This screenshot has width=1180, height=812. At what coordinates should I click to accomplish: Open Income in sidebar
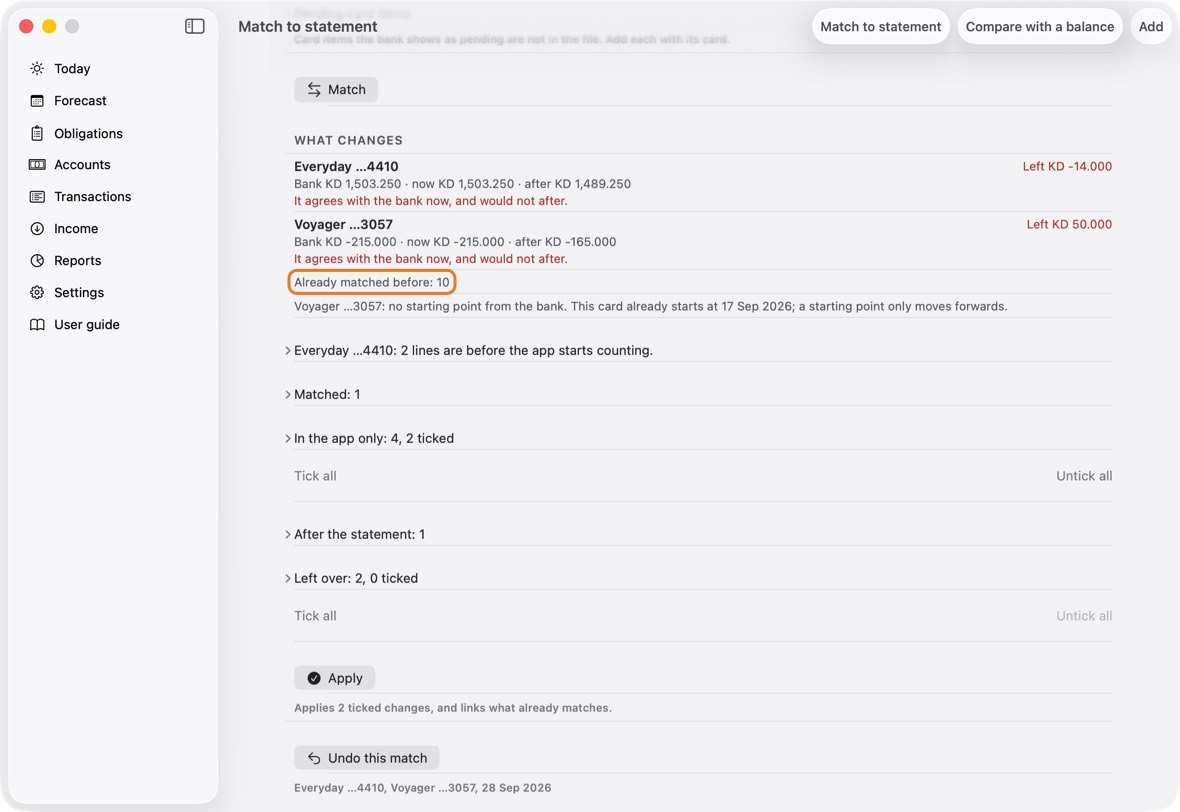coord(76,229)
